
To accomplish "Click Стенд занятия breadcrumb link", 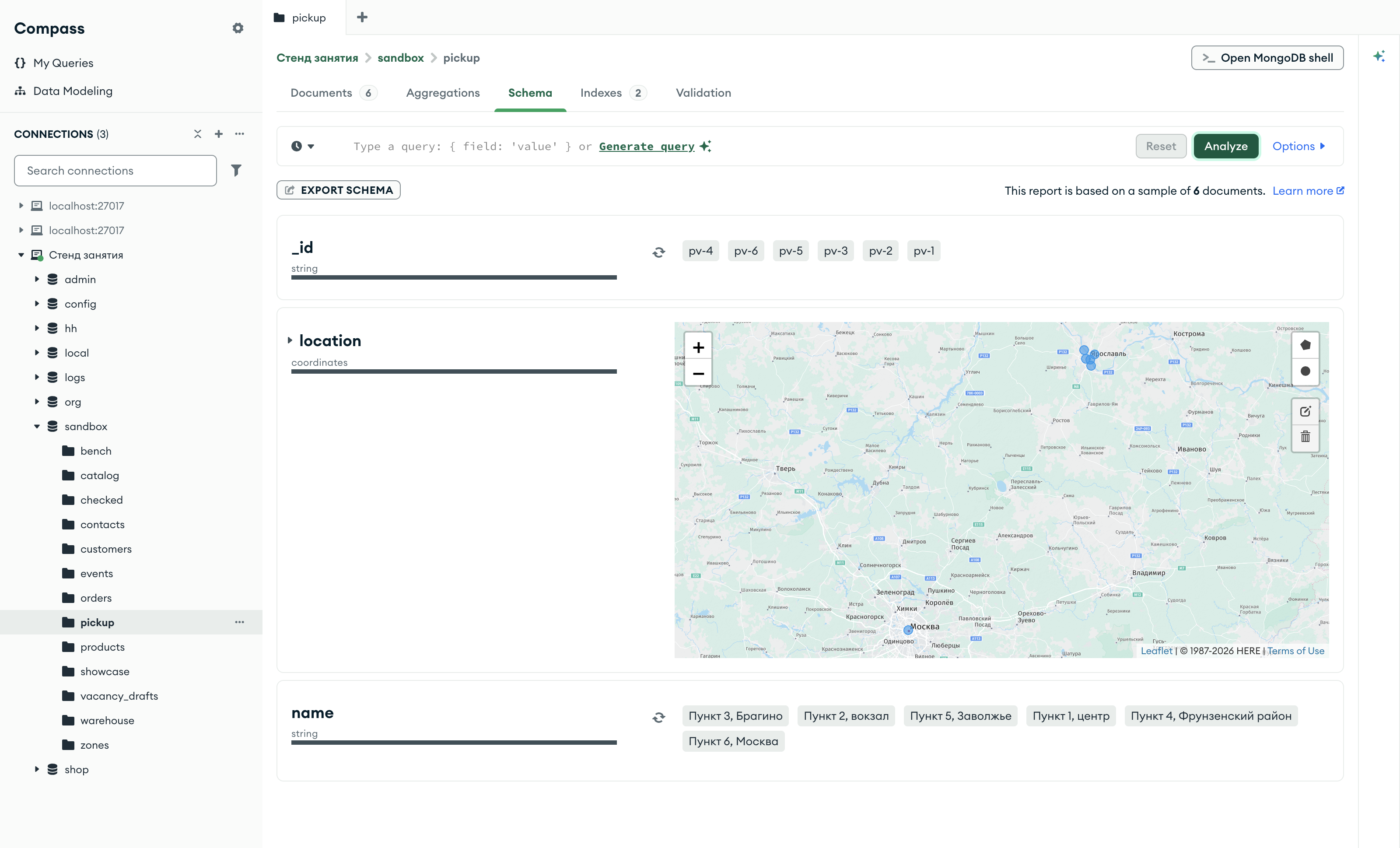I will click(317, 57).
